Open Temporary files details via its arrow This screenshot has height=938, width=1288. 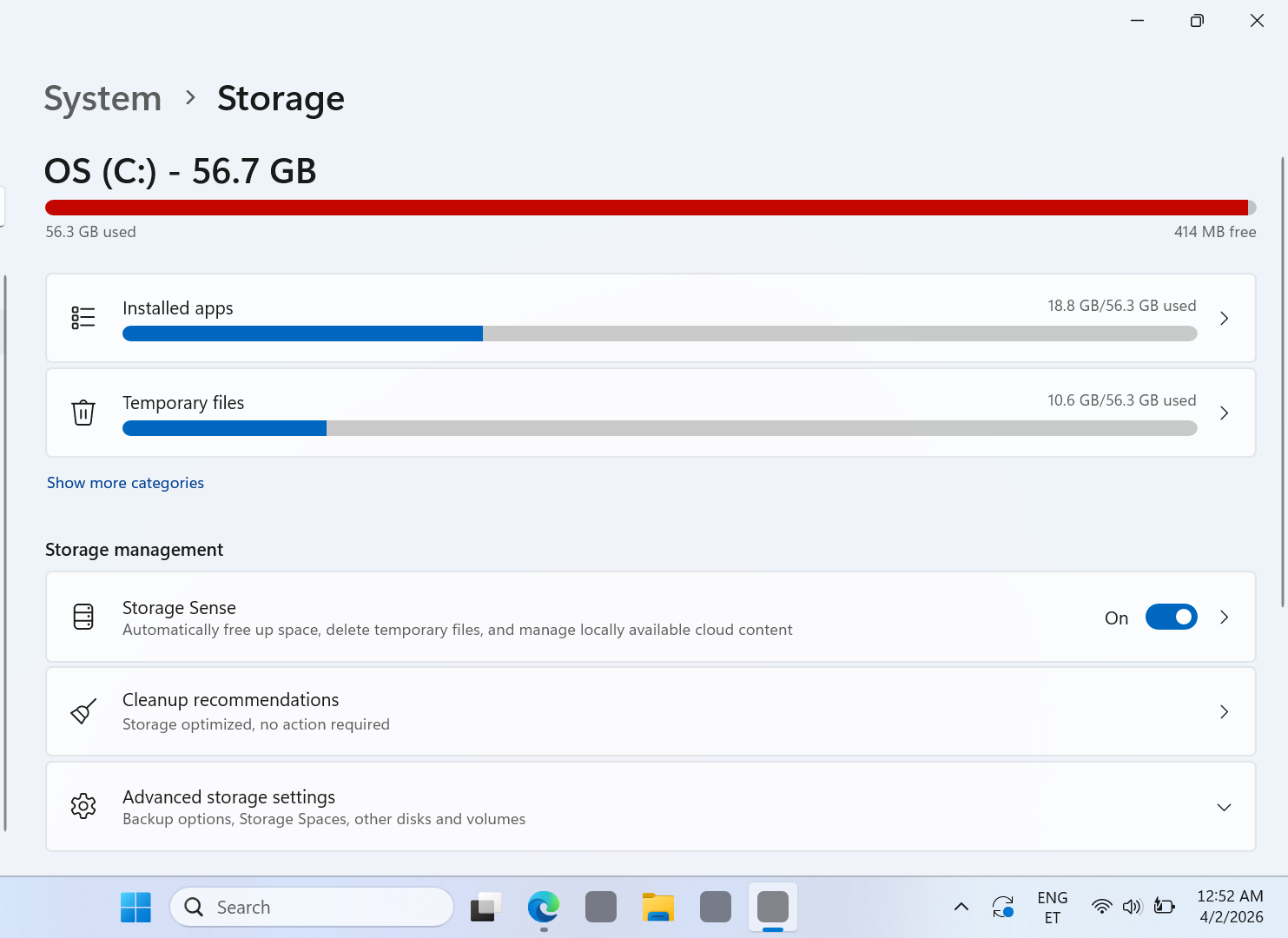pos(1224,413)
